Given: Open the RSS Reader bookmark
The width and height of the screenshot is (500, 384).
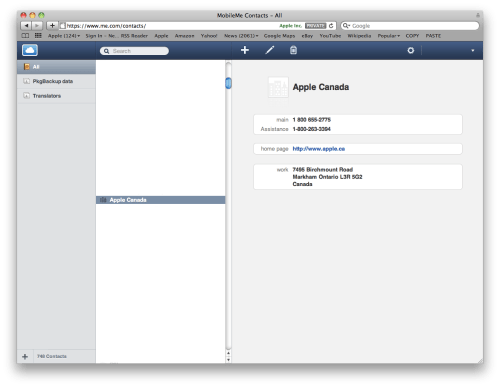Looking at the screenshot, I should pos(134,36).
